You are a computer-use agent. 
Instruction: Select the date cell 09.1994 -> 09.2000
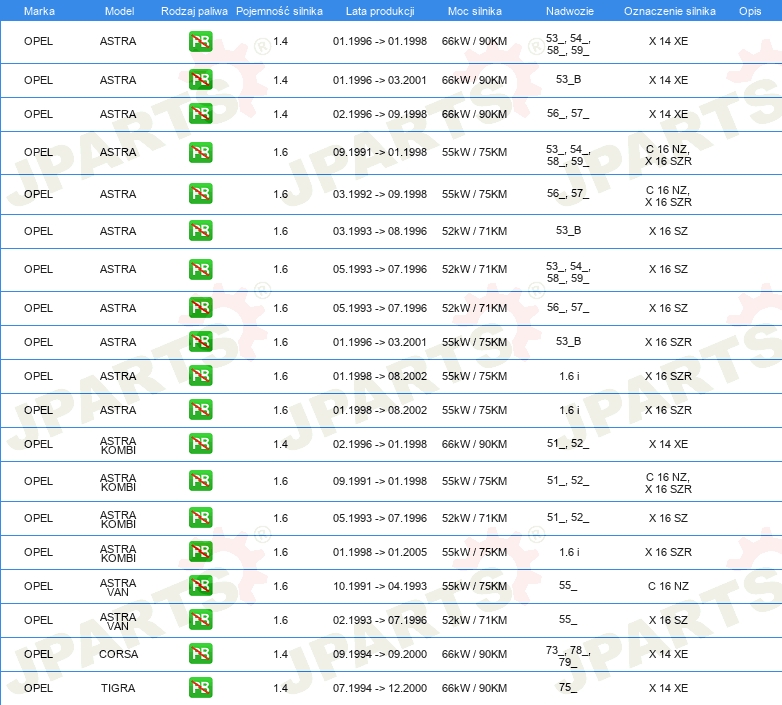(x=380, y=654)
